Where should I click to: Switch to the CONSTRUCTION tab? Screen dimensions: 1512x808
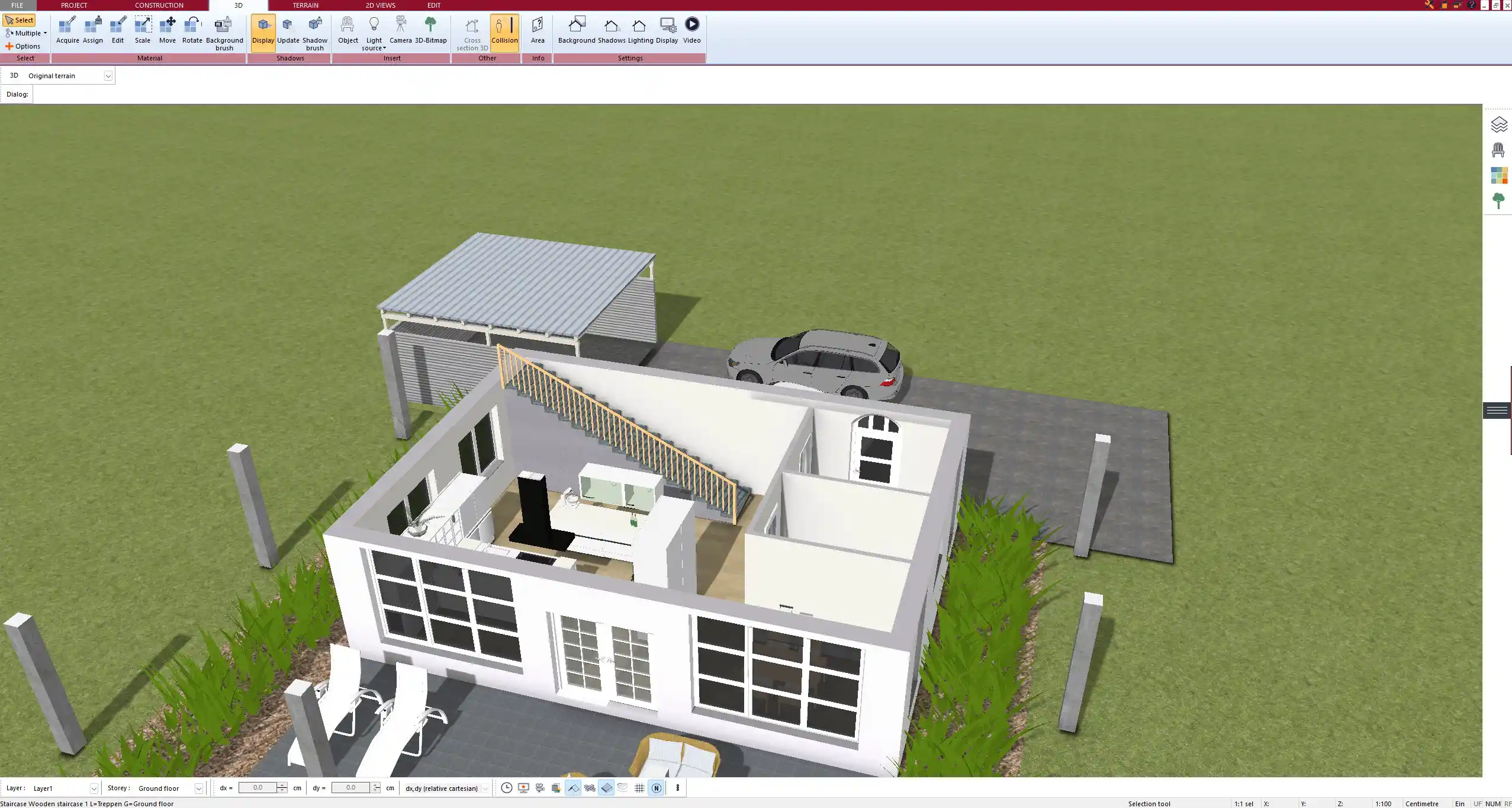coord(159,5)
